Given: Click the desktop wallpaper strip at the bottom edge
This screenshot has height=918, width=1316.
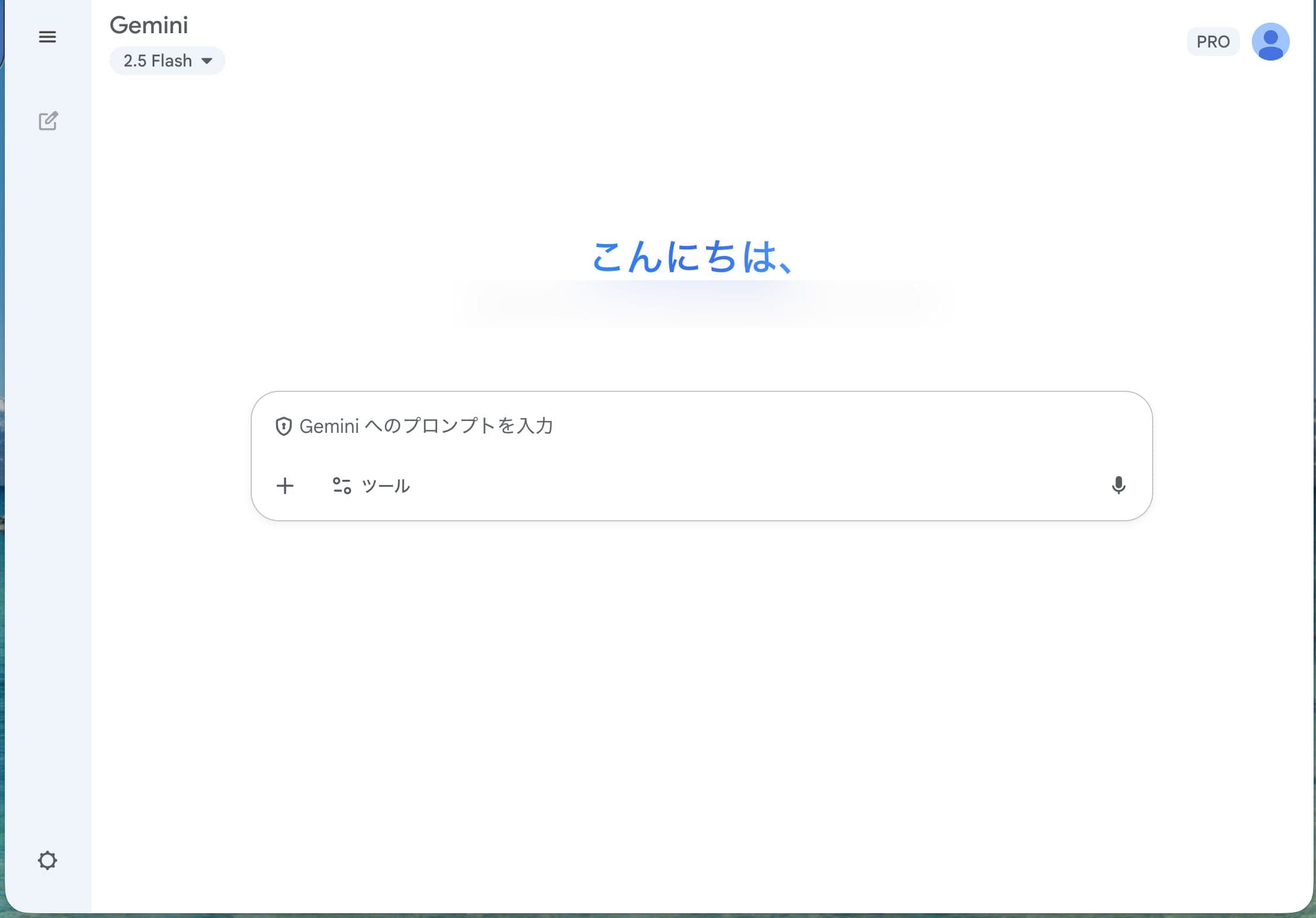Looking at the screenshot, I should click(x=653, y=916).
